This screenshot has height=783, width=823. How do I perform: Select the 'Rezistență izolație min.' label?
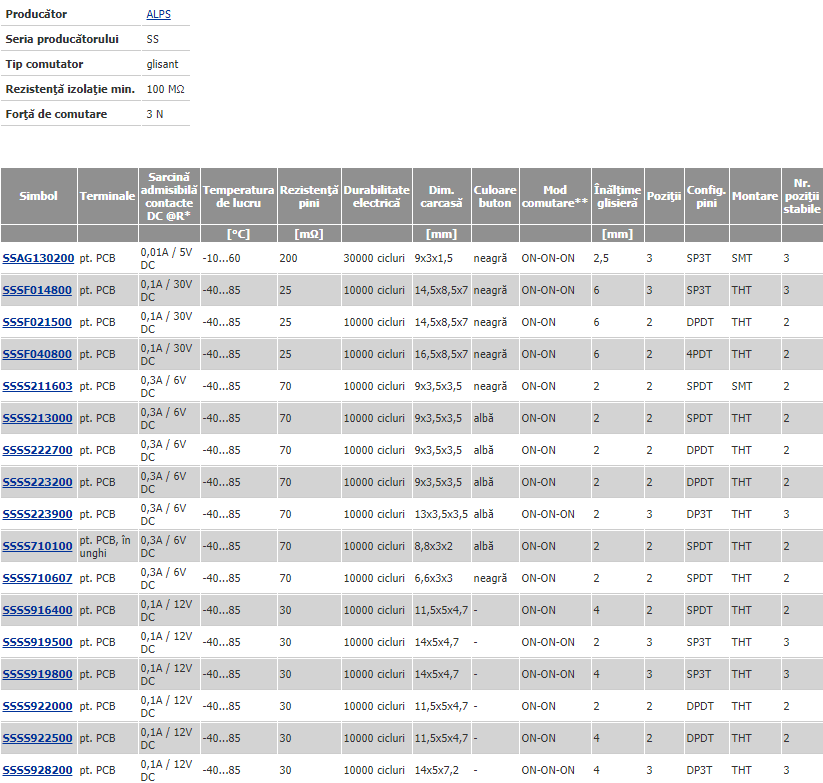[70, 90]
